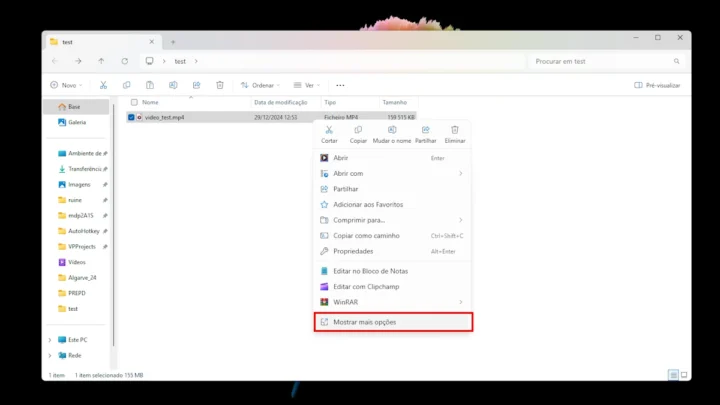The width and height of the screenshot is (720, 405).
Task: Click test folder tab
Action: (103, 42)
